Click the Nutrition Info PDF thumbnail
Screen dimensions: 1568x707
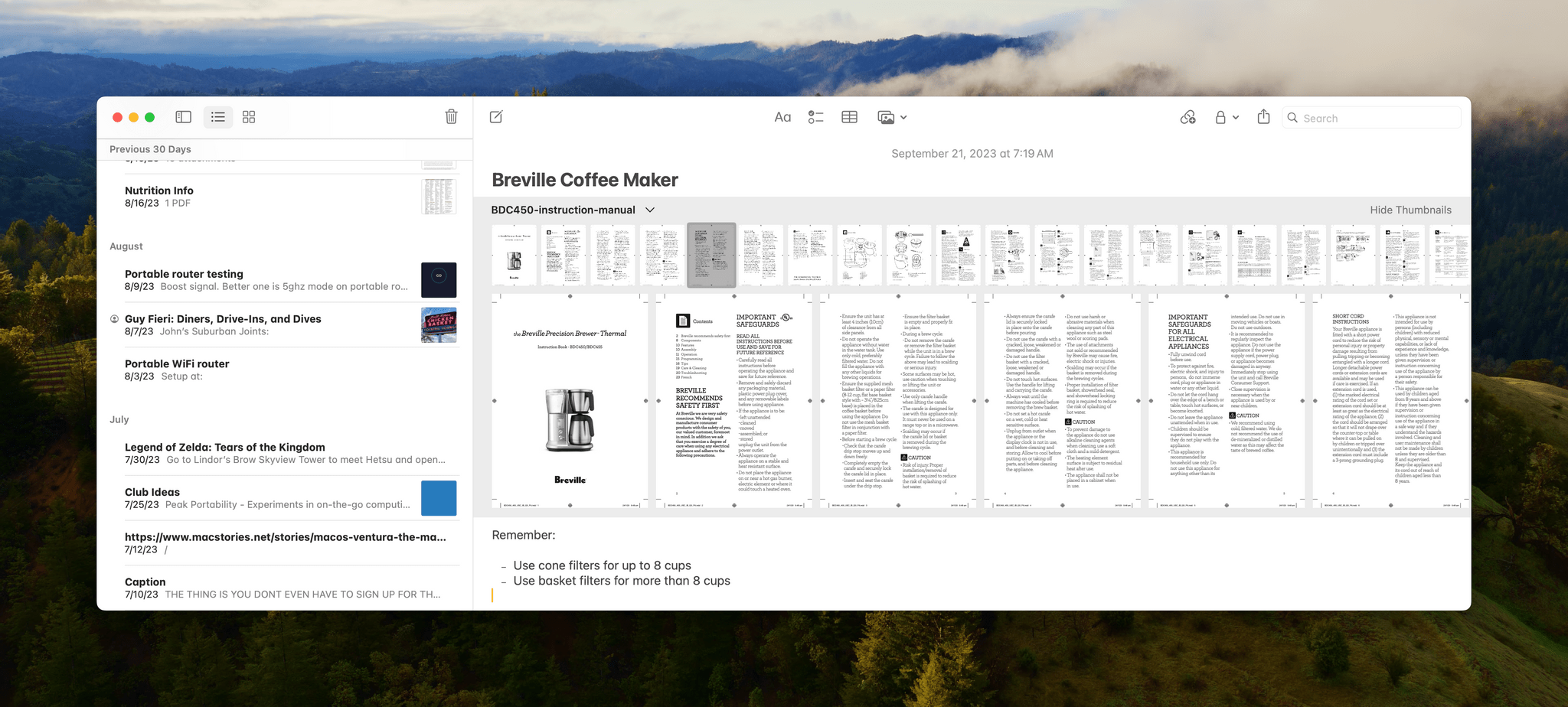coord(439,197)
